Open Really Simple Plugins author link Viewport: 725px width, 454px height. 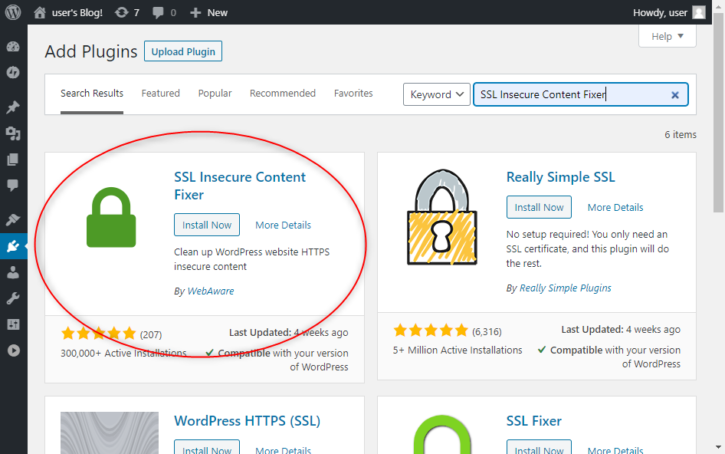click(x=565, y=288)
